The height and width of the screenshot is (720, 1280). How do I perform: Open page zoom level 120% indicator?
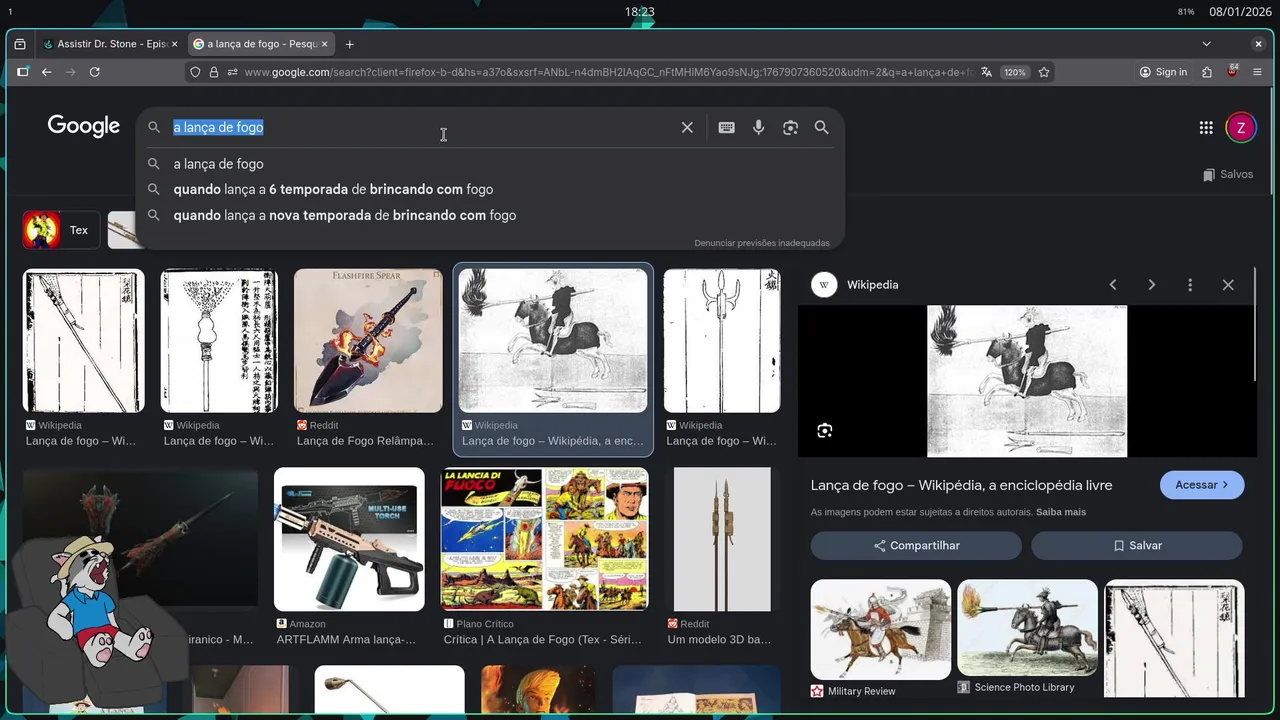click(1015, 72)
